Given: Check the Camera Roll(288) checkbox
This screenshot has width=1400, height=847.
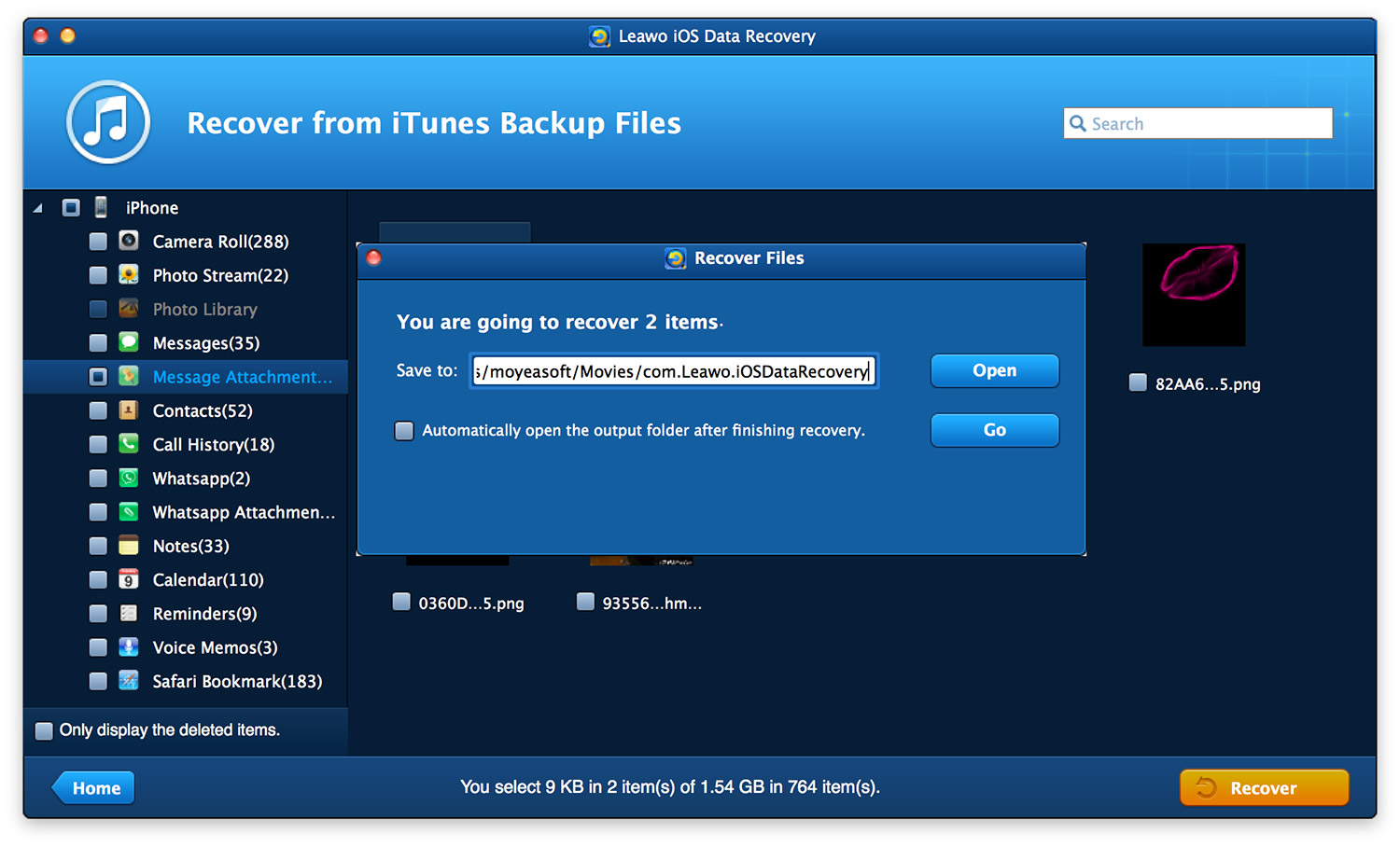Looking at the screenshot, I should click(x=98, y=241).
